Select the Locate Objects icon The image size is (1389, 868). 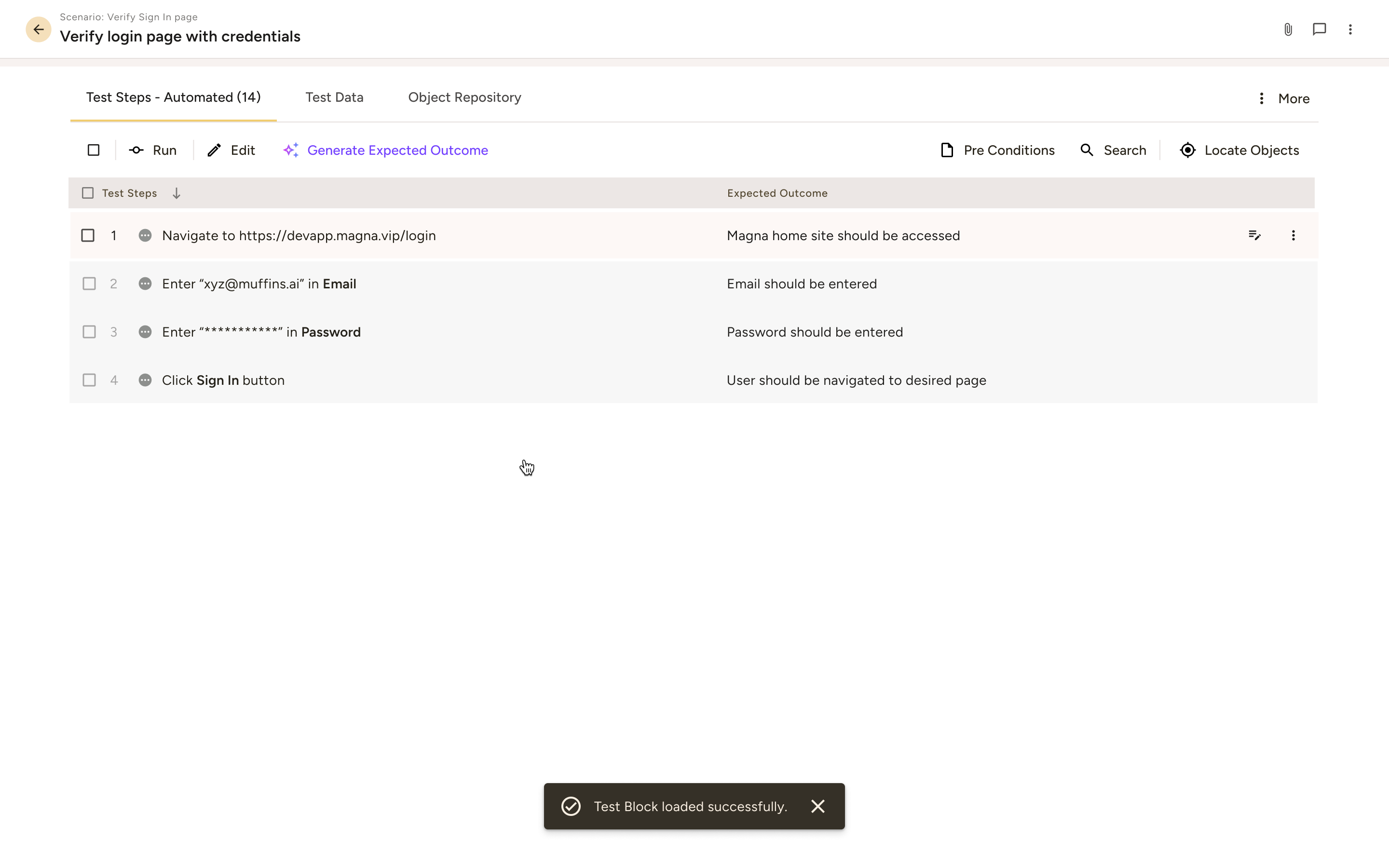[x=1188, y=150]
